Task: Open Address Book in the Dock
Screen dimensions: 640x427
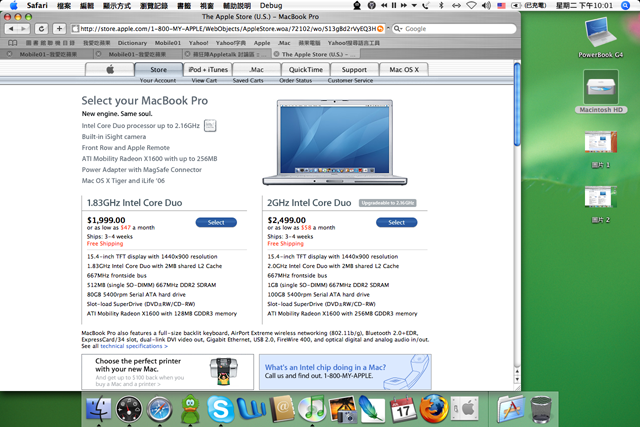Action: tap(282, 409)
